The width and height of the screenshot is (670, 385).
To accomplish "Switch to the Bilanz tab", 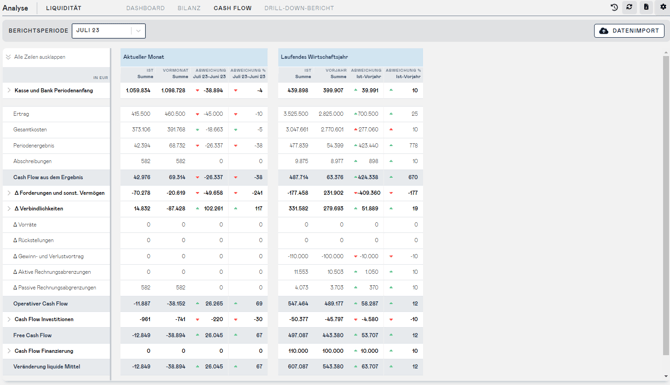I will (x=189, y=8).
